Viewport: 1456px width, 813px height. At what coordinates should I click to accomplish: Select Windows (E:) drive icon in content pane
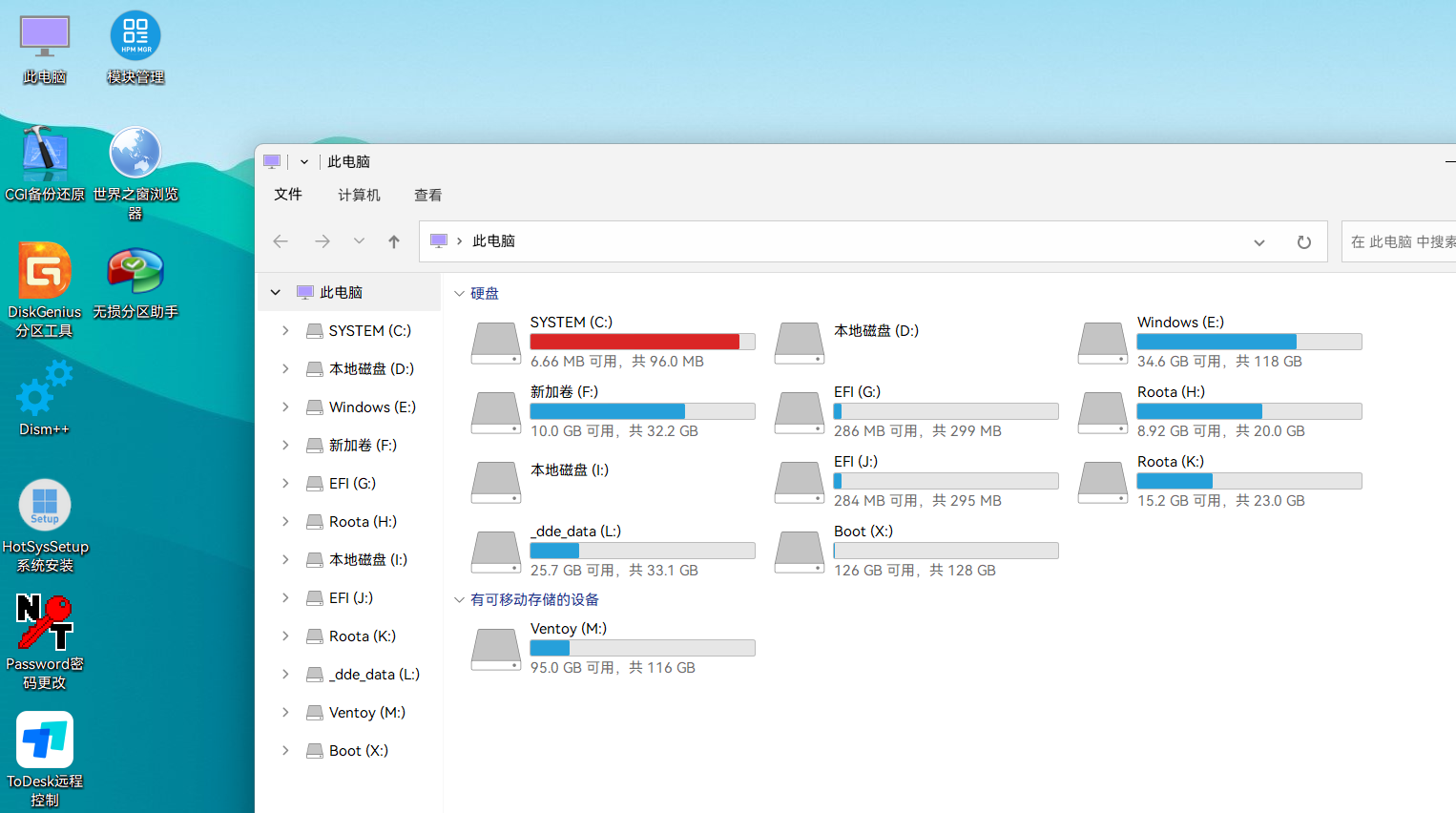point(1103,344)
